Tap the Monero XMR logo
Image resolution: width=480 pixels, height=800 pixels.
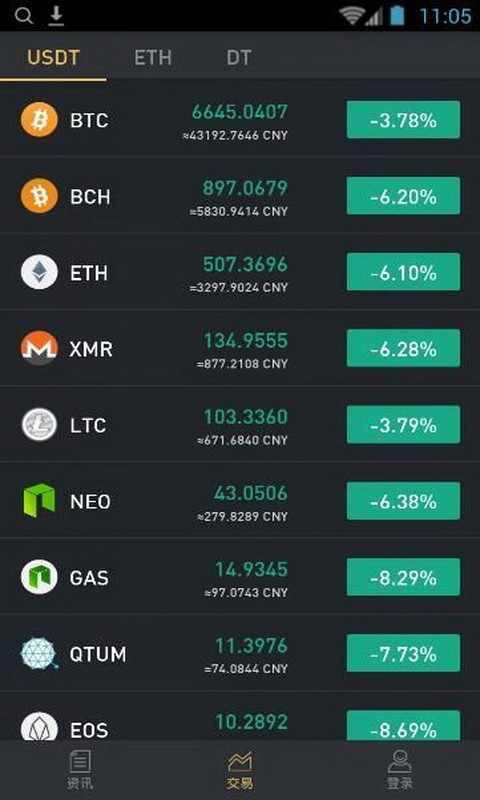pos(39,348)
